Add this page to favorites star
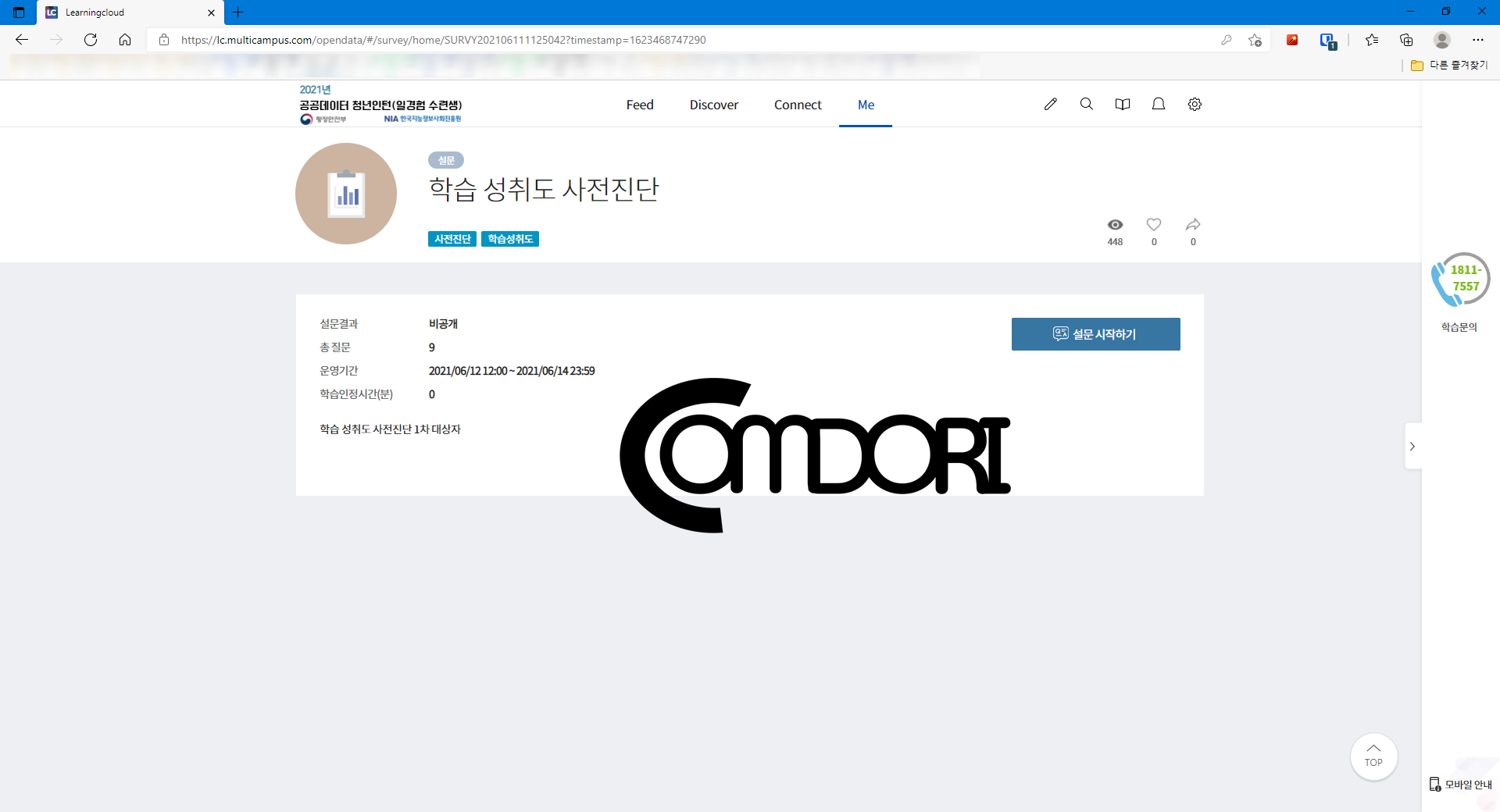This screenshot has width=1500, height=812. pyautogui.click(x=1255, y=40)
